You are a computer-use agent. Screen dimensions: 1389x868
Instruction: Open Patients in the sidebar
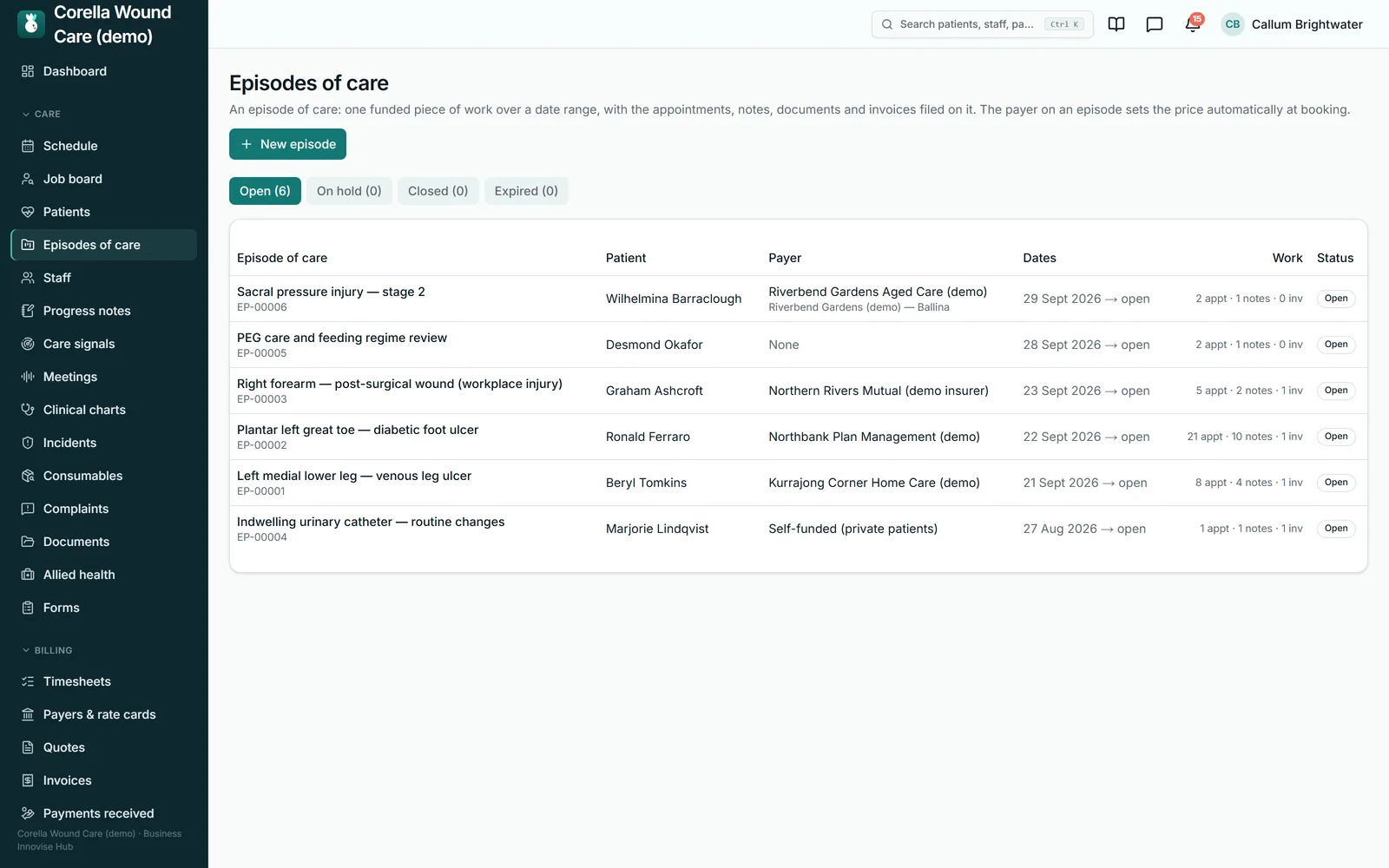[104, 212]
